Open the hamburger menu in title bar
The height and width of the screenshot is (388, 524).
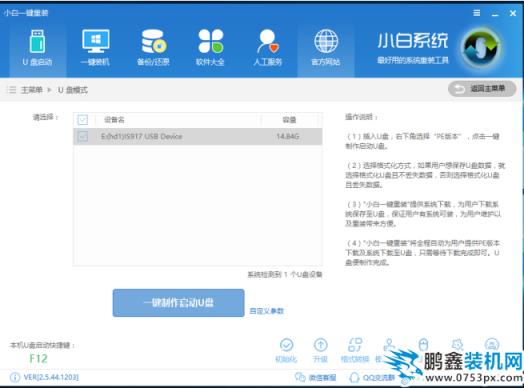477,13
